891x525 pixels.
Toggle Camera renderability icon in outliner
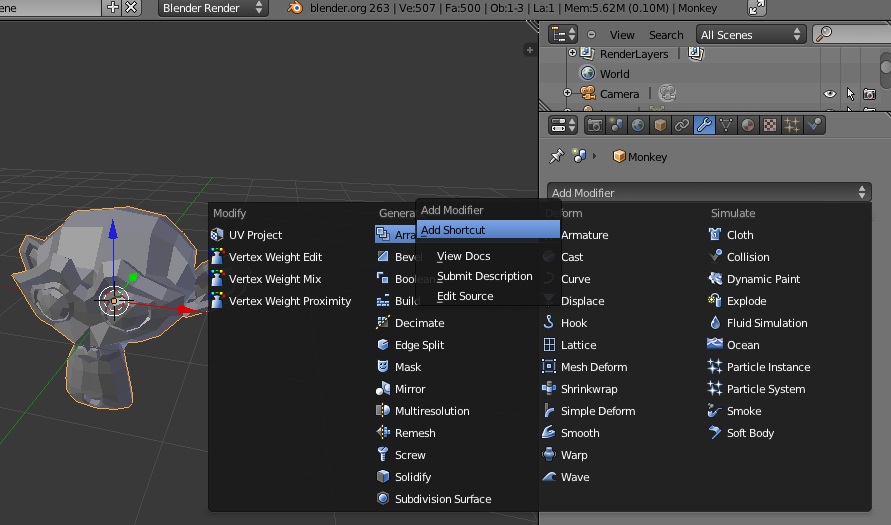point(869,94)
